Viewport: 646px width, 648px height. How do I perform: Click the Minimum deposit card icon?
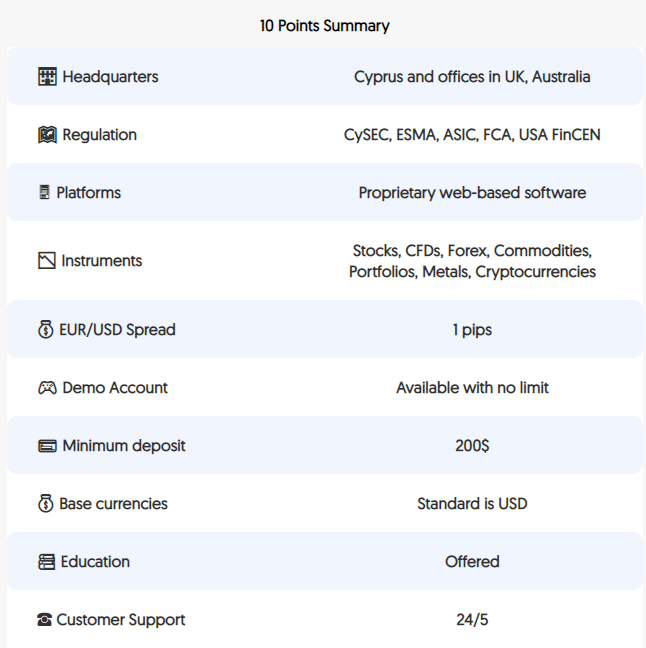(x=47, y=446)
